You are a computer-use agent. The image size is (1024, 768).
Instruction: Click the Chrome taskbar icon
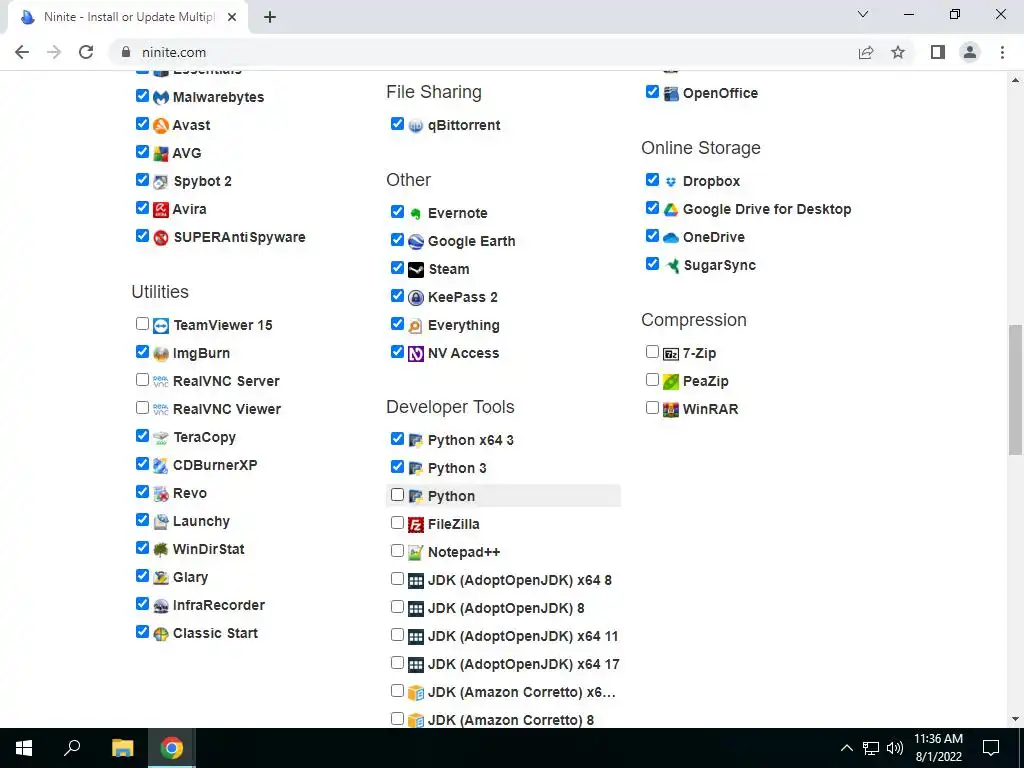click(172, 748)
